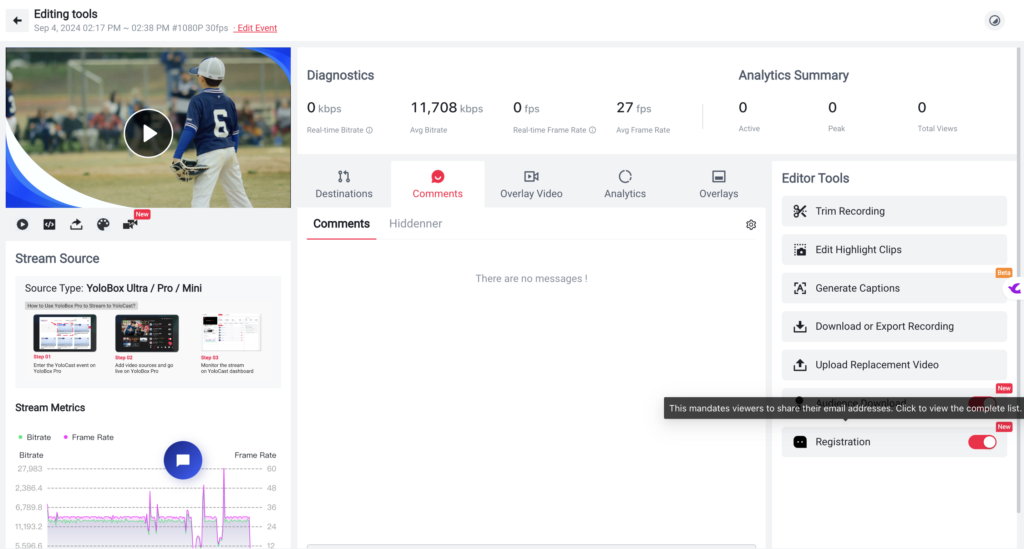
Task: Click Generate Captions button
Action: (893, 288)
